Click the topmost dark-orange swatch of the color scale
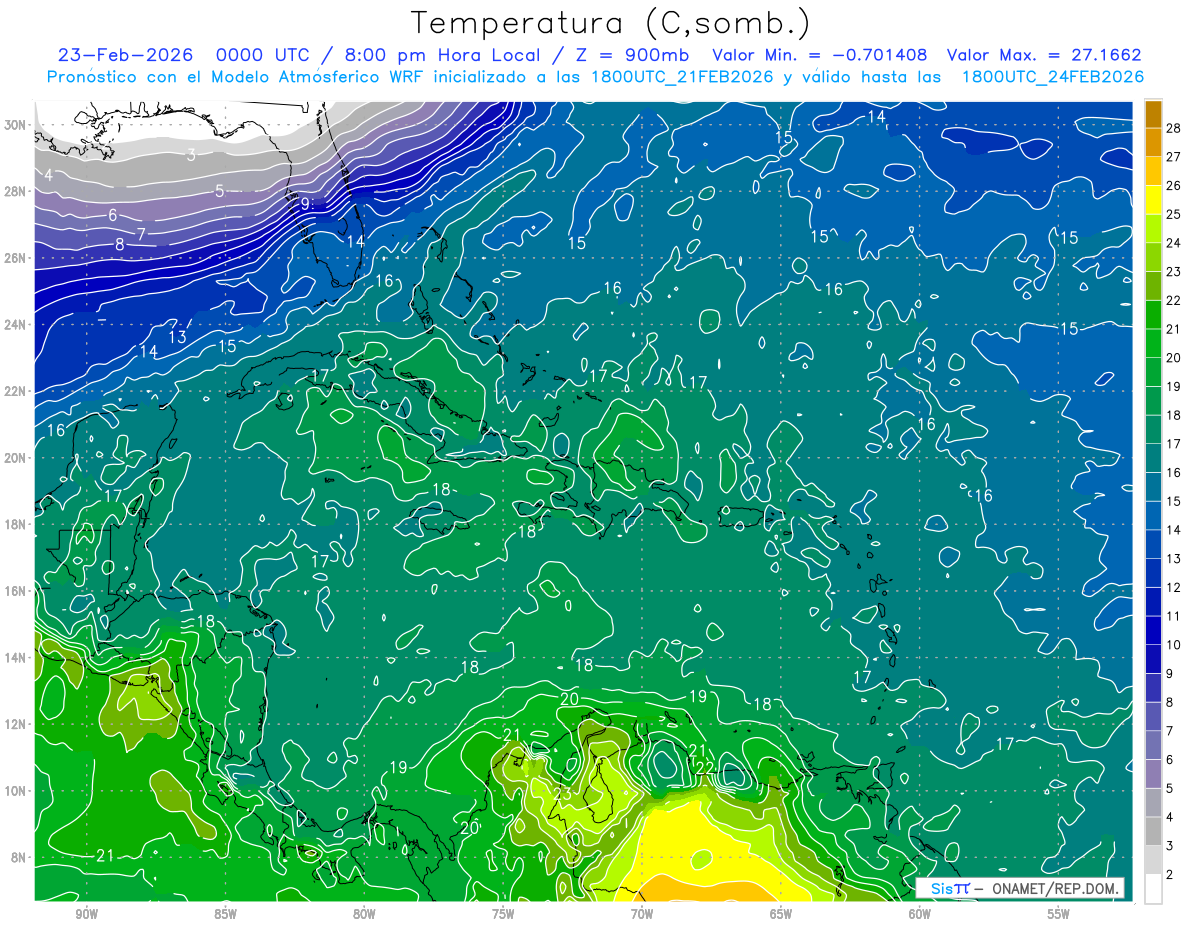 [x=1153, y=114]
